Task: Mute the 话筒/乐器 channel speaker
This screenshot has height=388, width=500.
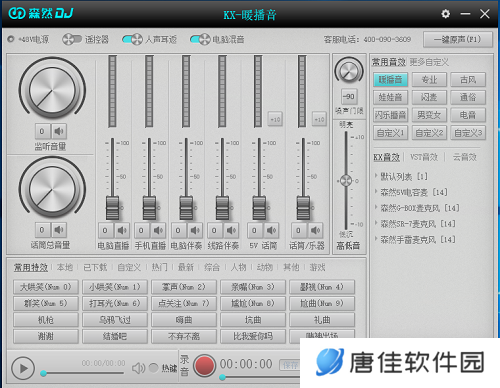Action: click(x=315, y=230)
